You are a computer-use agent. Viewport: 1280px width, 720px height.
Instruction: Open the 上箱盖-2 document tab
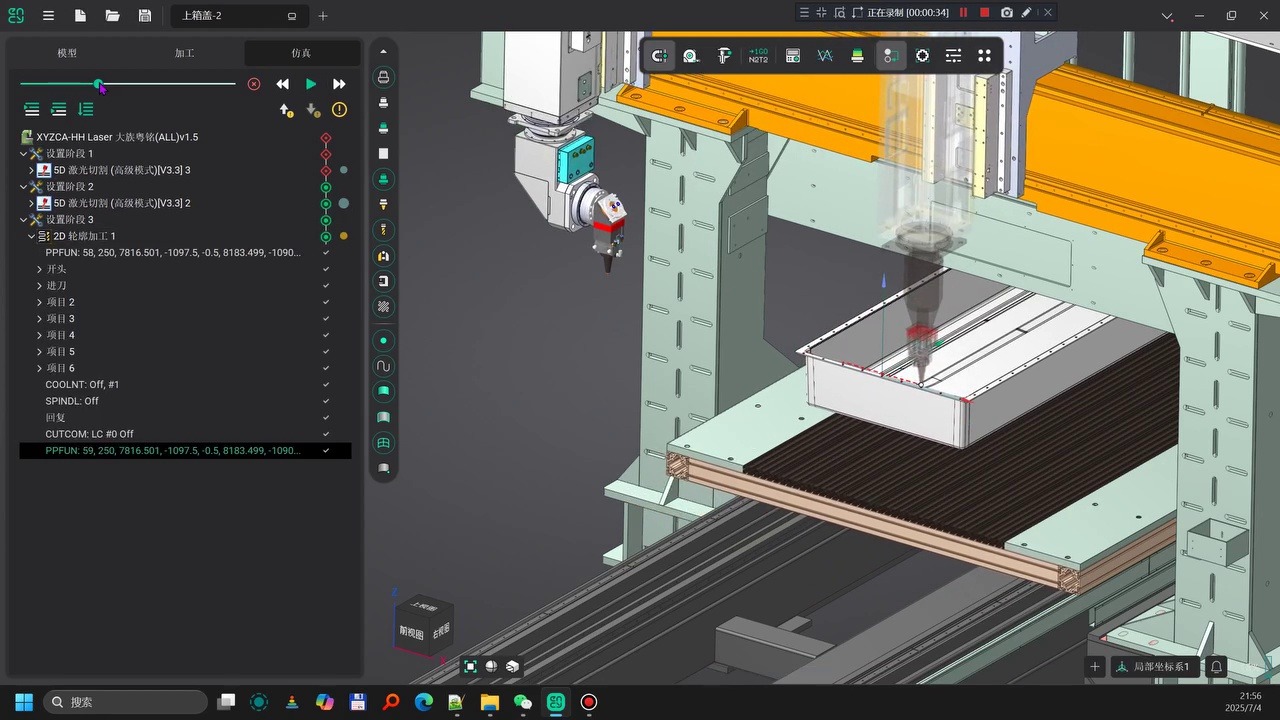point(239,16)
